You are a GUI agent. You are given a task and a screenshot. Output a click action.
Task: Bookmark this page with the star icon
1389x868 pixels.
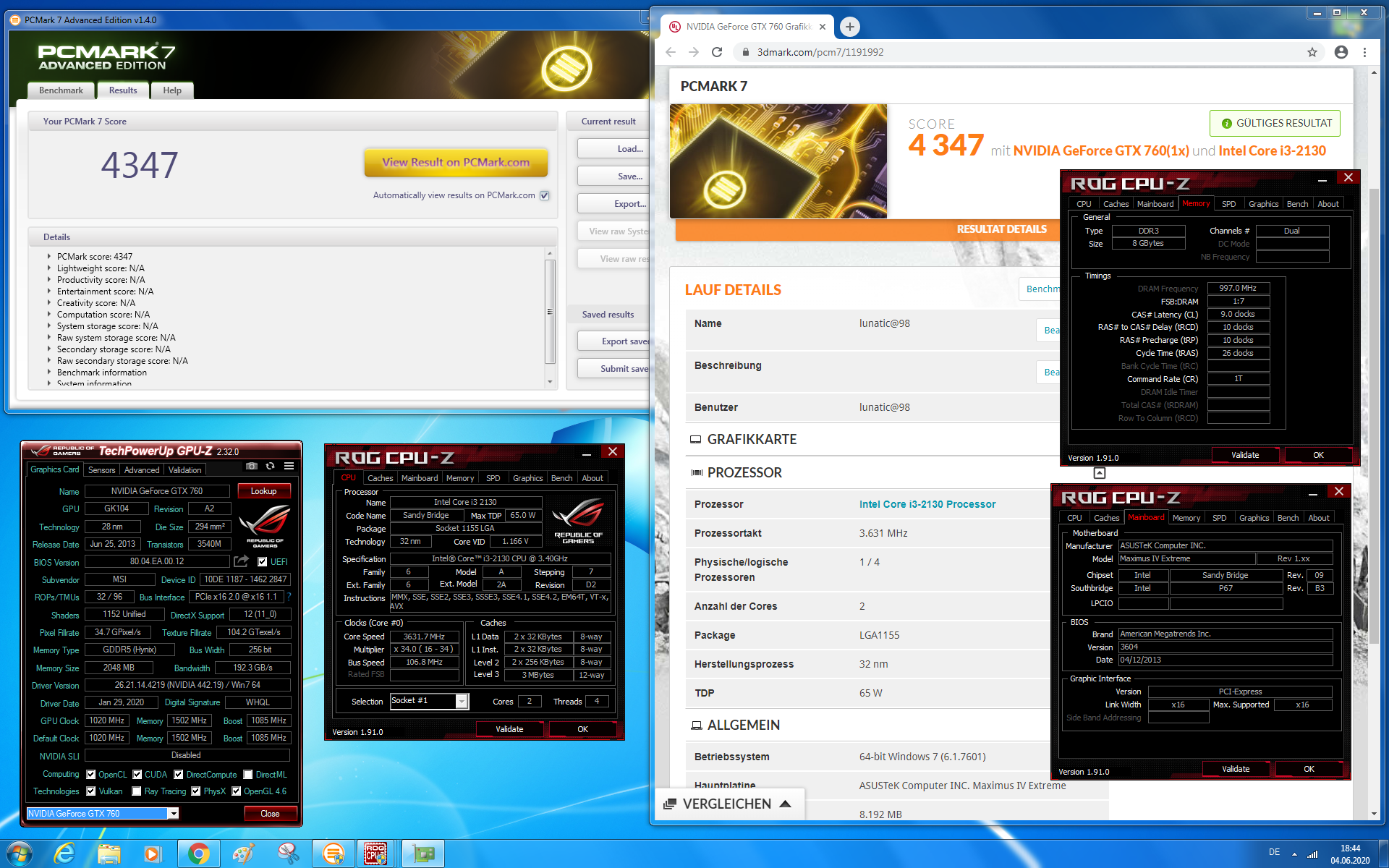(1312, 52)
